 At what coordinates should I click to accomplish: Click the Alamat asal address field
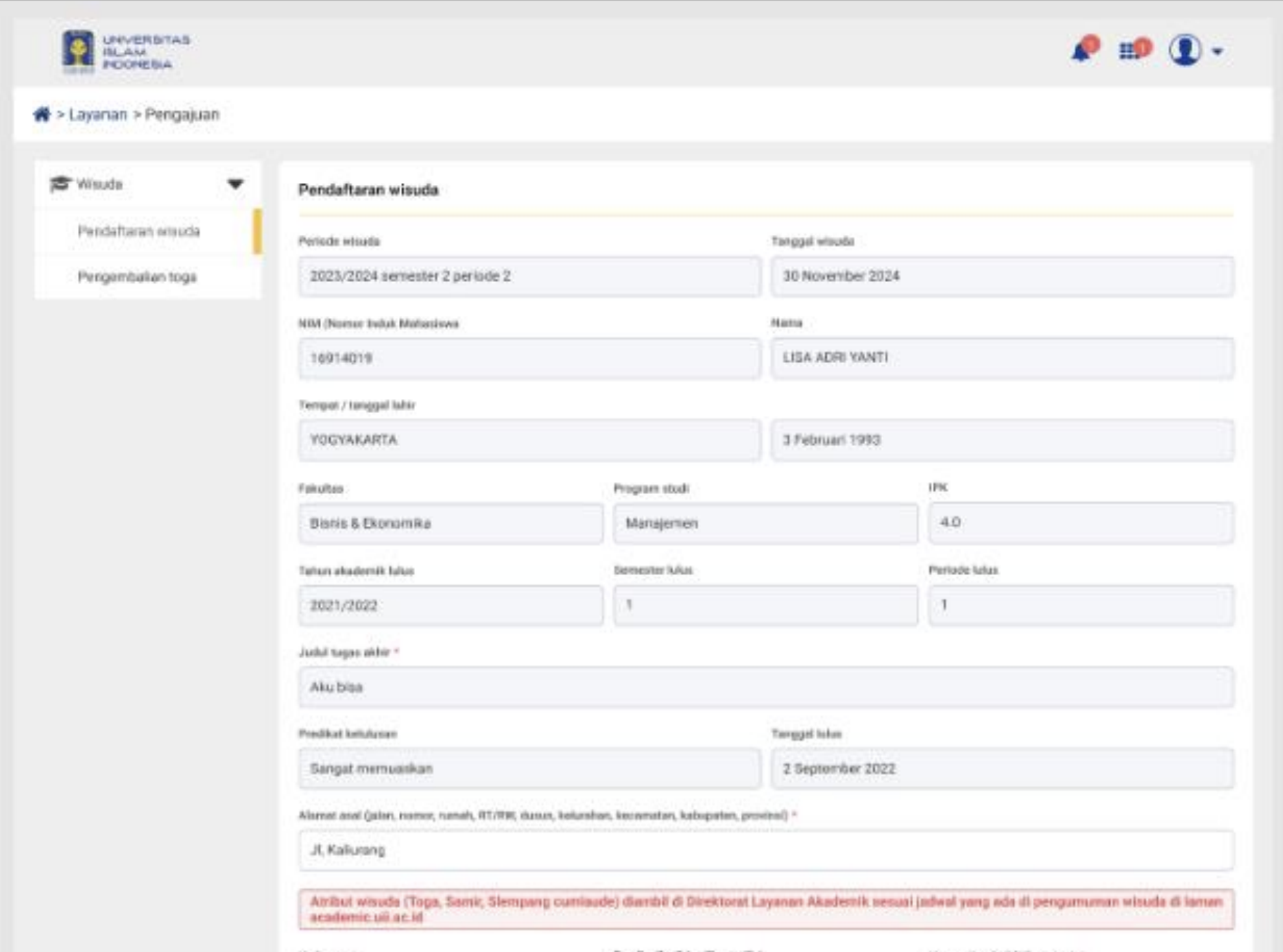tap(765, 850)
